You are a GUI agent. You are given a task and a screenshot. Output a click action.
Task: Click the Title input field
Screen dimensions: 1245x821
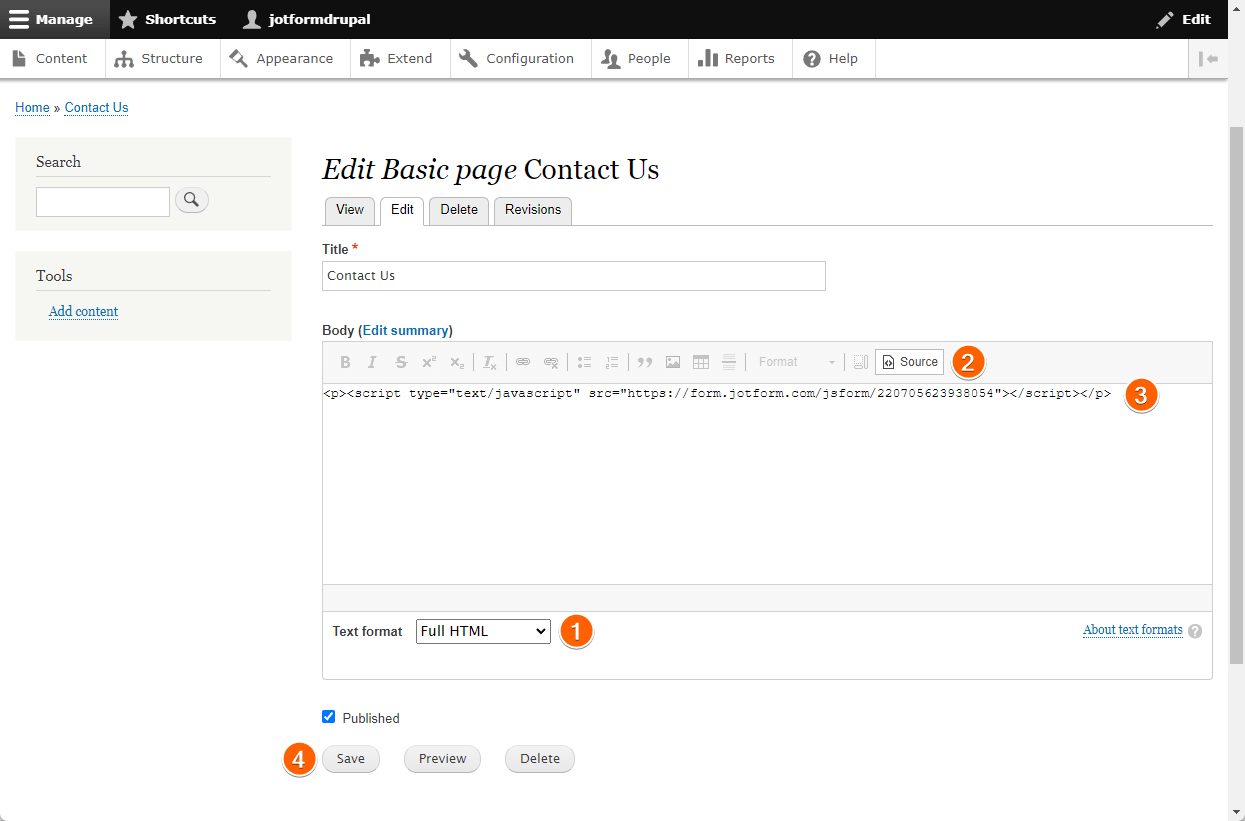coord(574,276)
